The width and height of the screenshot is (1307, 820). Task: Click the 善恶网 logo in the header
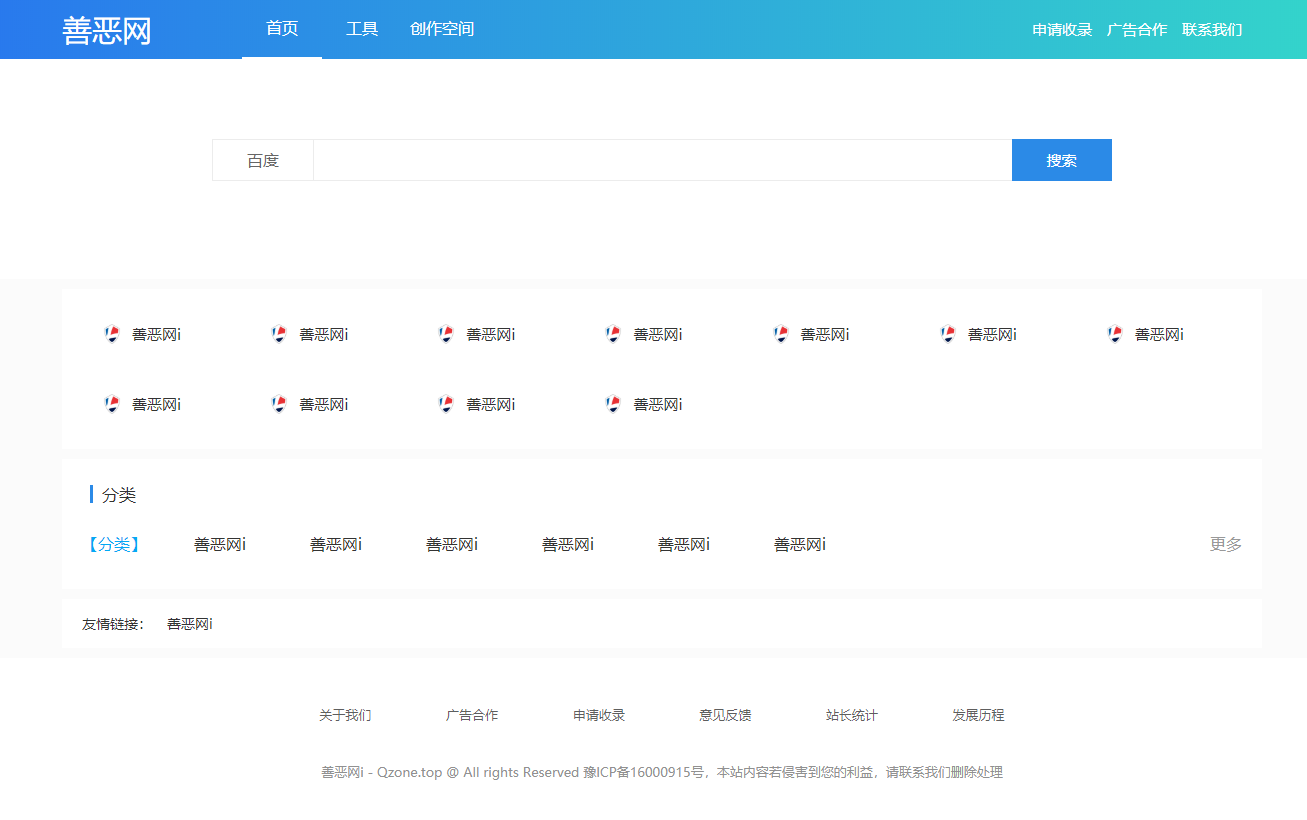click(105, 29)
